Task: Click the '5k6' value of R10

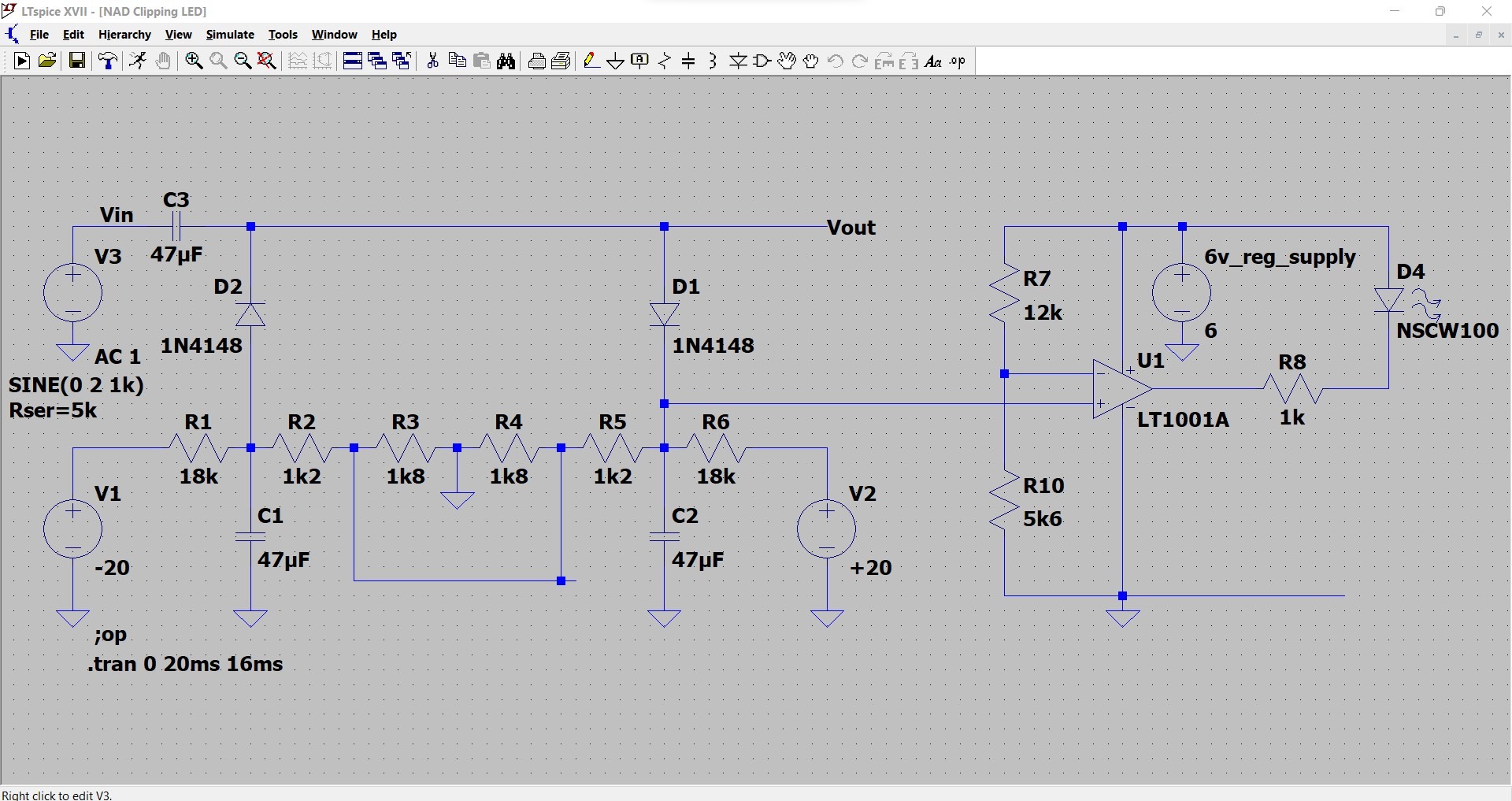Action: 1043,519
